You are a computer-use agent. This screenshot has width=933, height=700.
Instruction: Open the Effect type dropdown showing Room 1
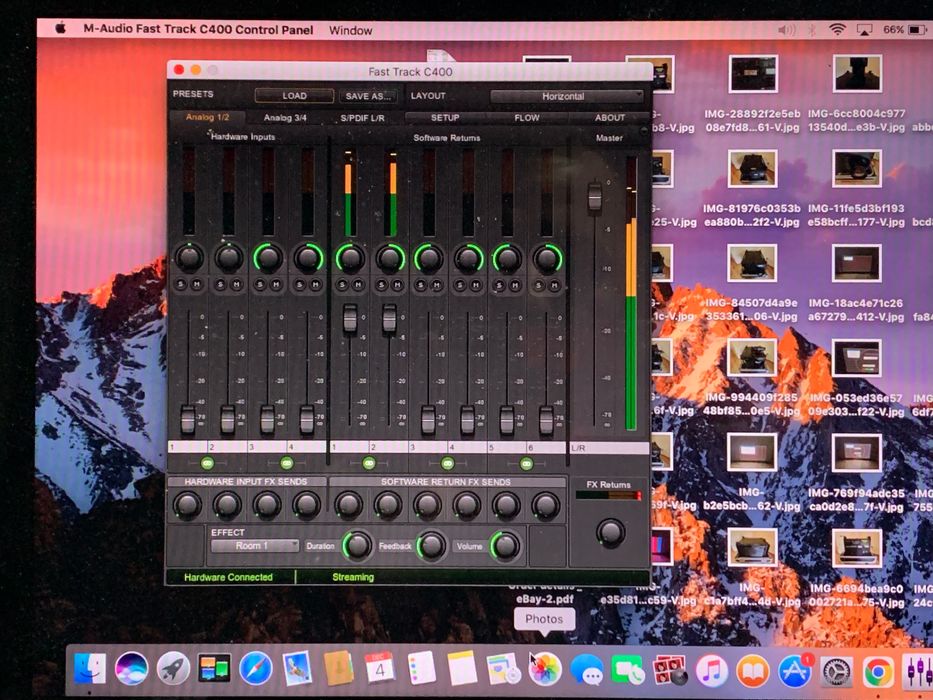255,545
